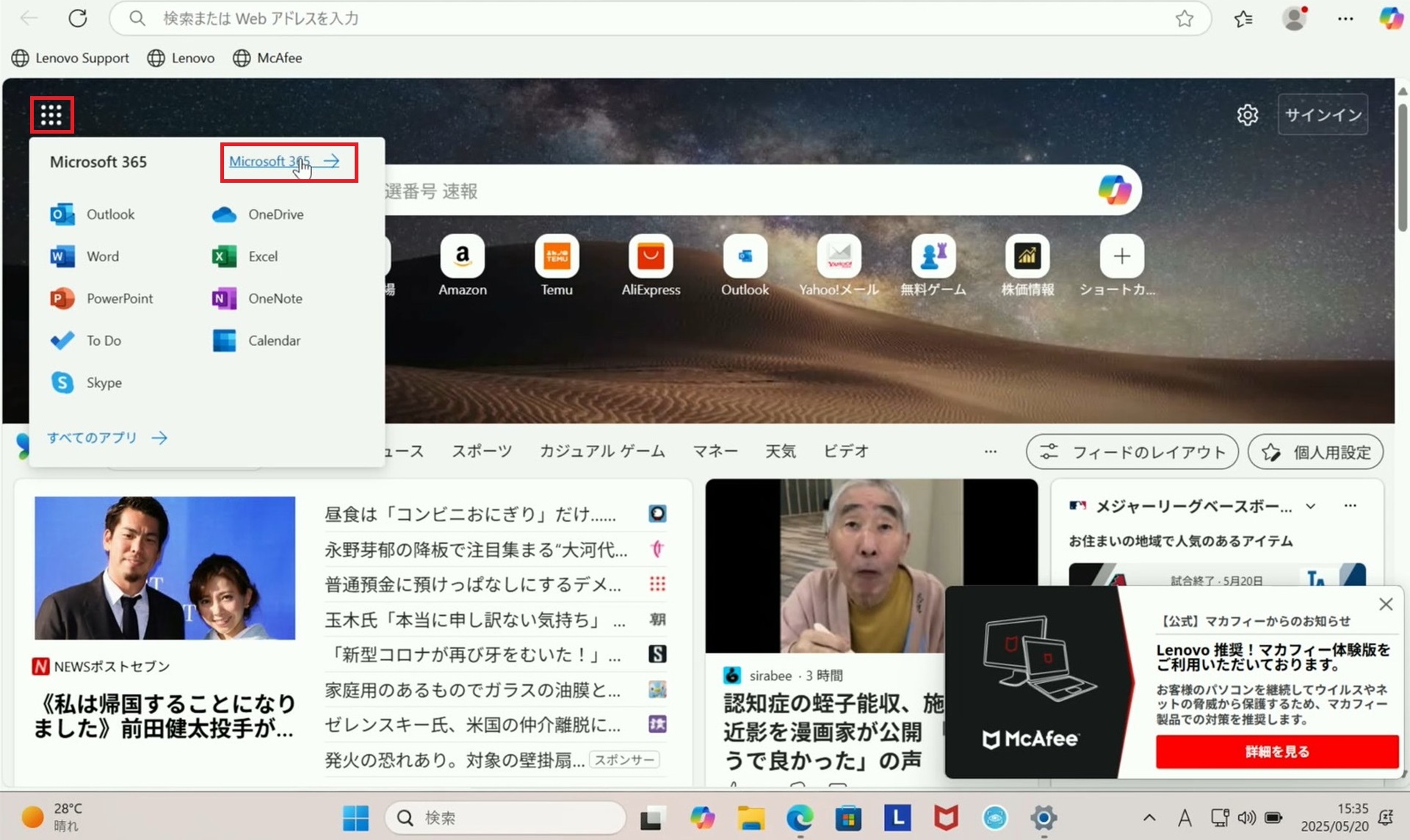Click the taskbar 検索 search box

coord(505,817)
